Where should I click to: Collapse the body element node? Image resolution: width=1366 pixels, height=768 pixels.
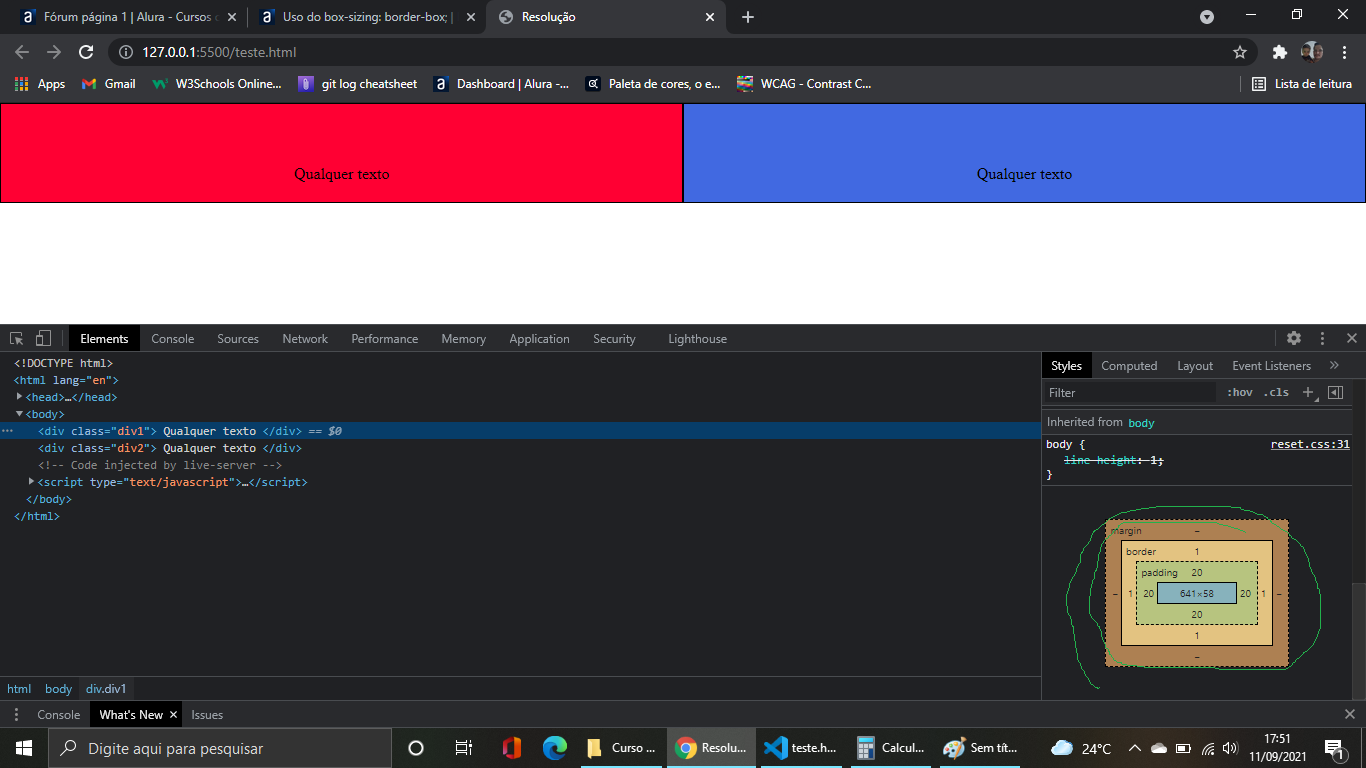point(19,413)
